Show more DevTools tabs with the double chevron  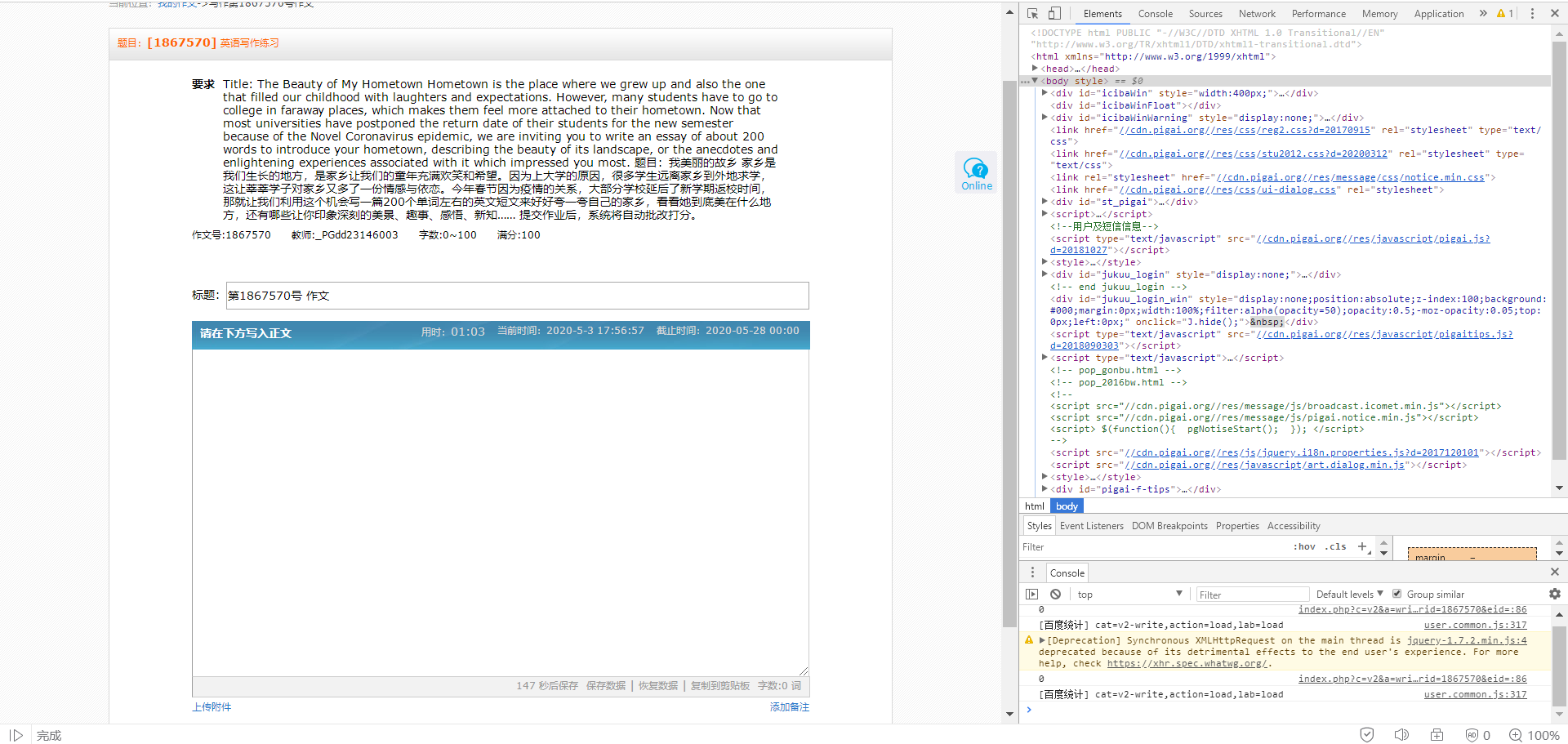[1483, 13]
